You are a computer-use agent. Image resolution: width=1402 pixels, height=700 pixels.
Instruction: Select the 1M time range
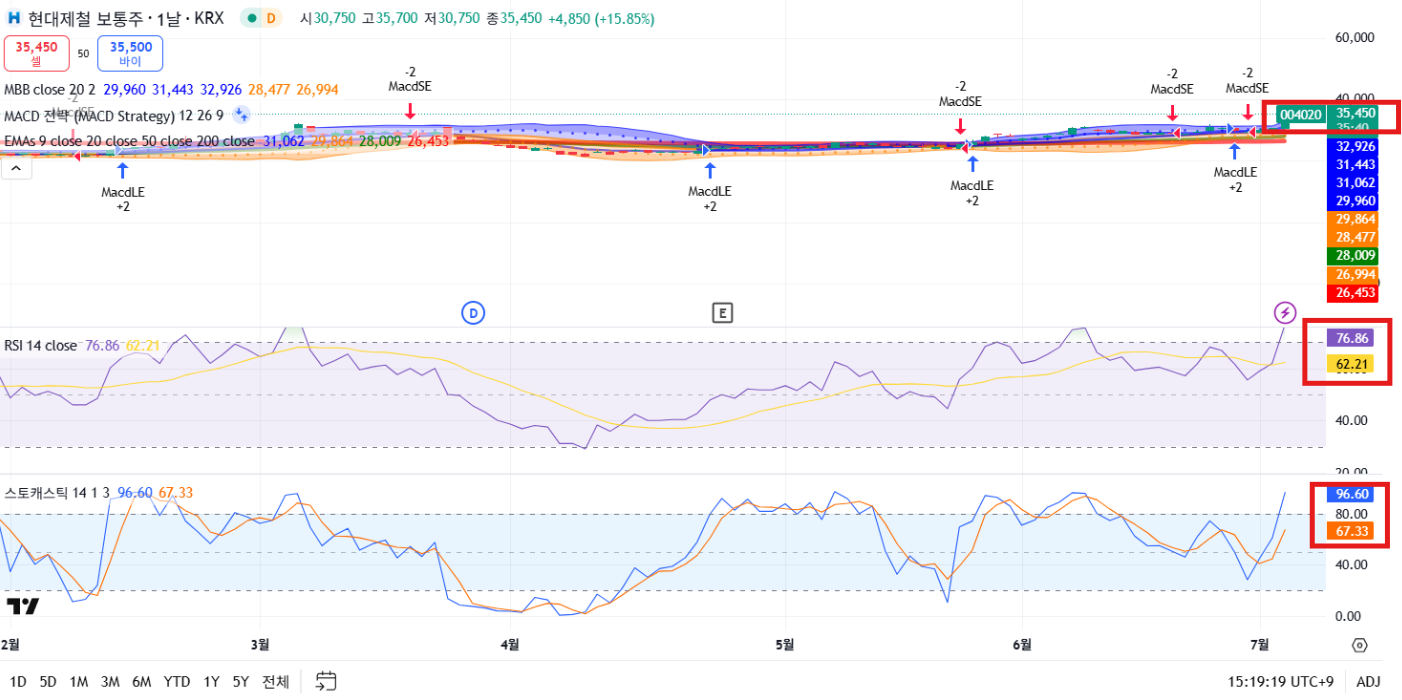[79, 682]
